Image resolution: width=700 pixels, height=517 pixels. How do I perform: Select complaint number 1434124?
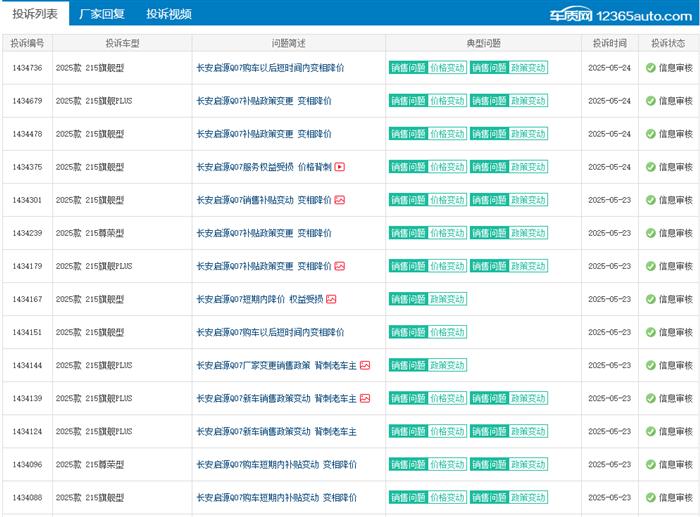27,431
